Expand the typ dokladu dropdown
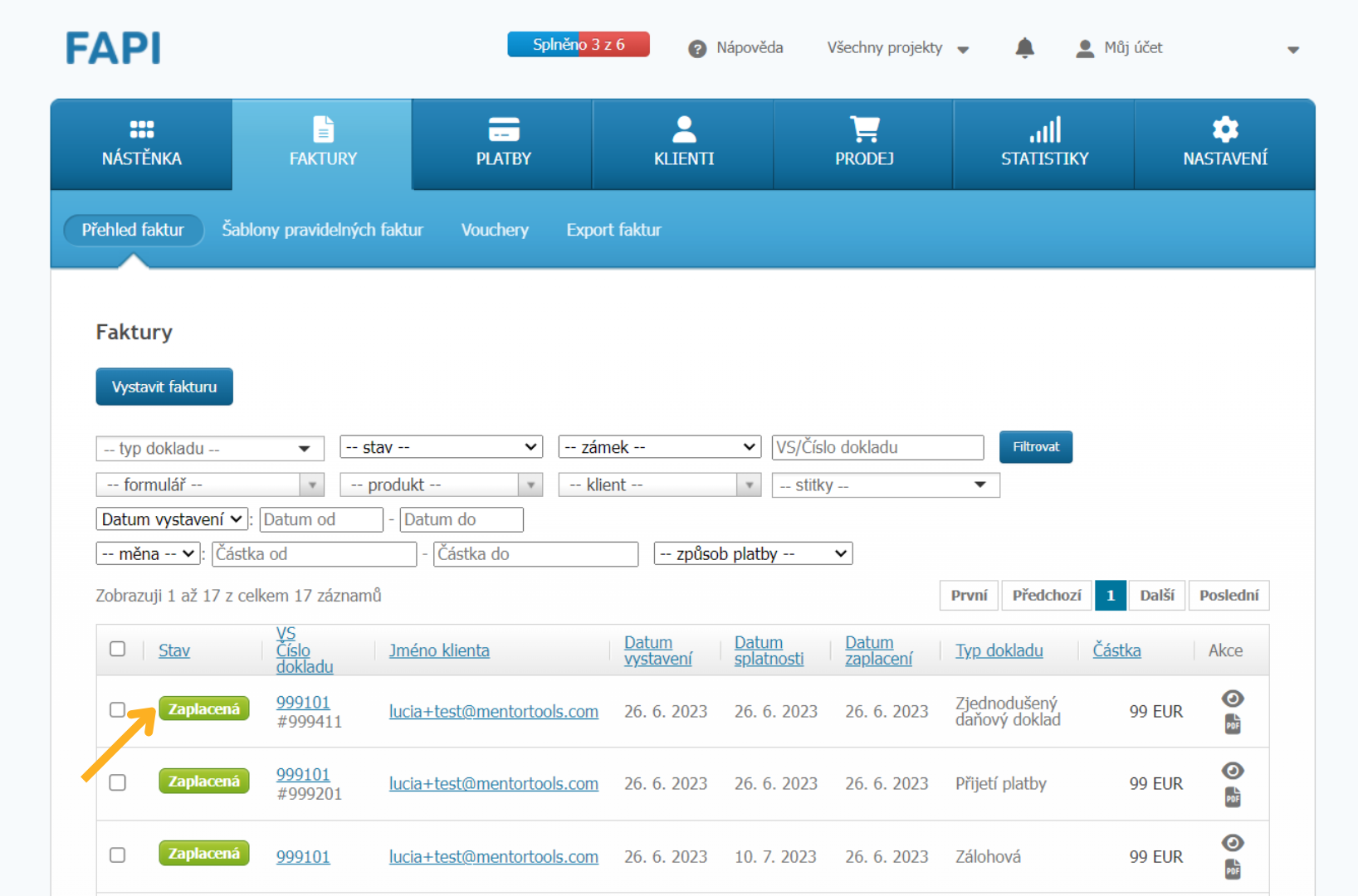Screen dimensions: 1358x896 210,448
